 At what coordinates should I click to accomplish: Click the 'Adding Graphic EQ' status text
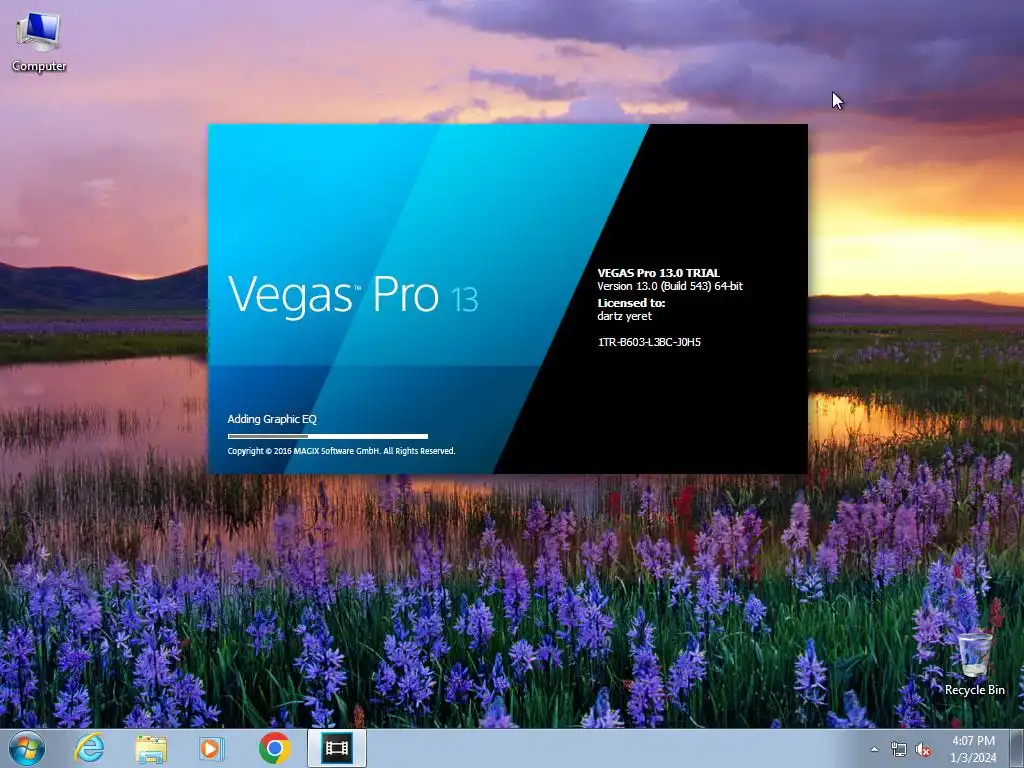(x=272, y=419)
